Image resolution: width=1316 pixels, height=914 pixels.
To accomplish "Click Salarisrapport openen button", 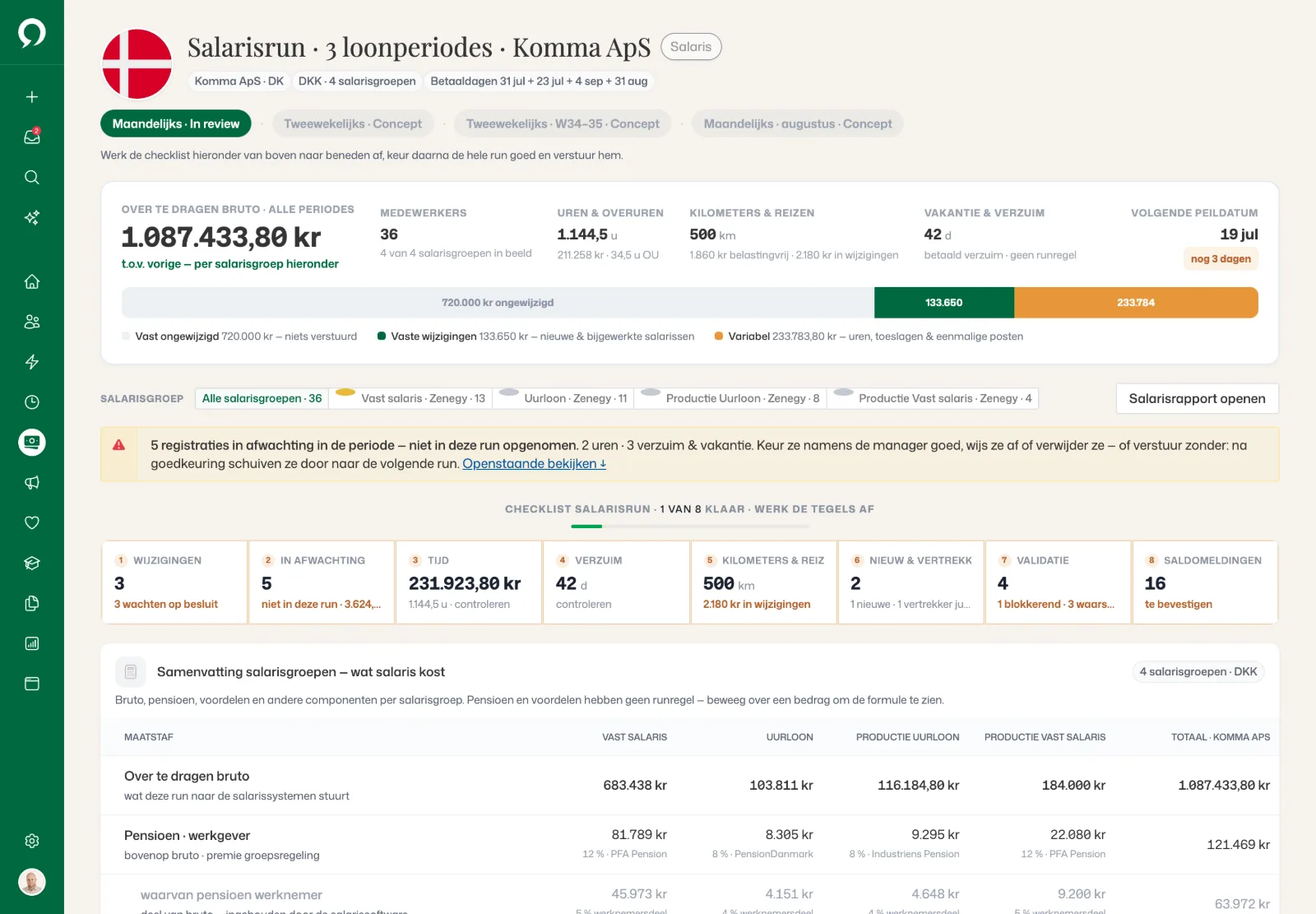I will pyautogui.click(x=1197, y=398).
